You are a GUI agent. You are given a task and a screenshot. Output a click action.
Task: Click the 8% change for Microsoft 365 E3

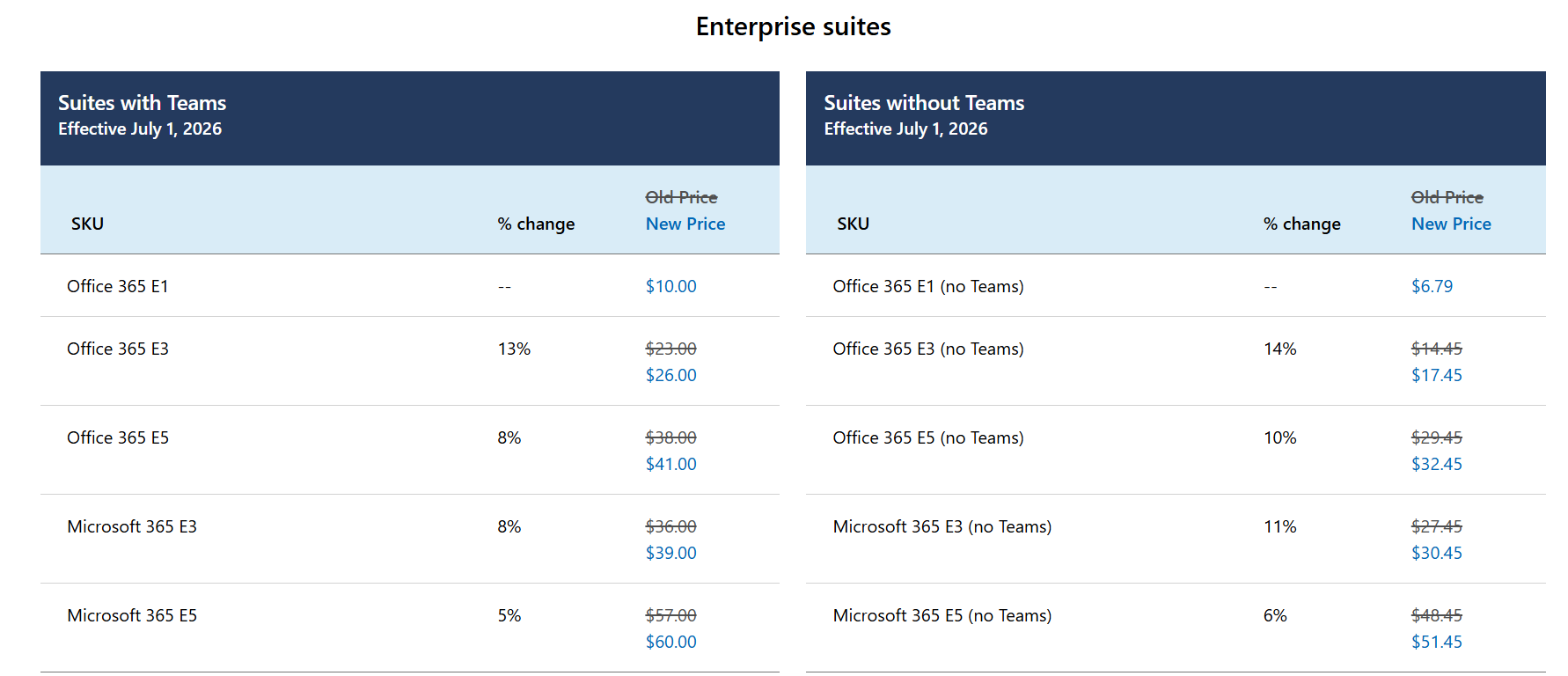(x=509, y=526)
